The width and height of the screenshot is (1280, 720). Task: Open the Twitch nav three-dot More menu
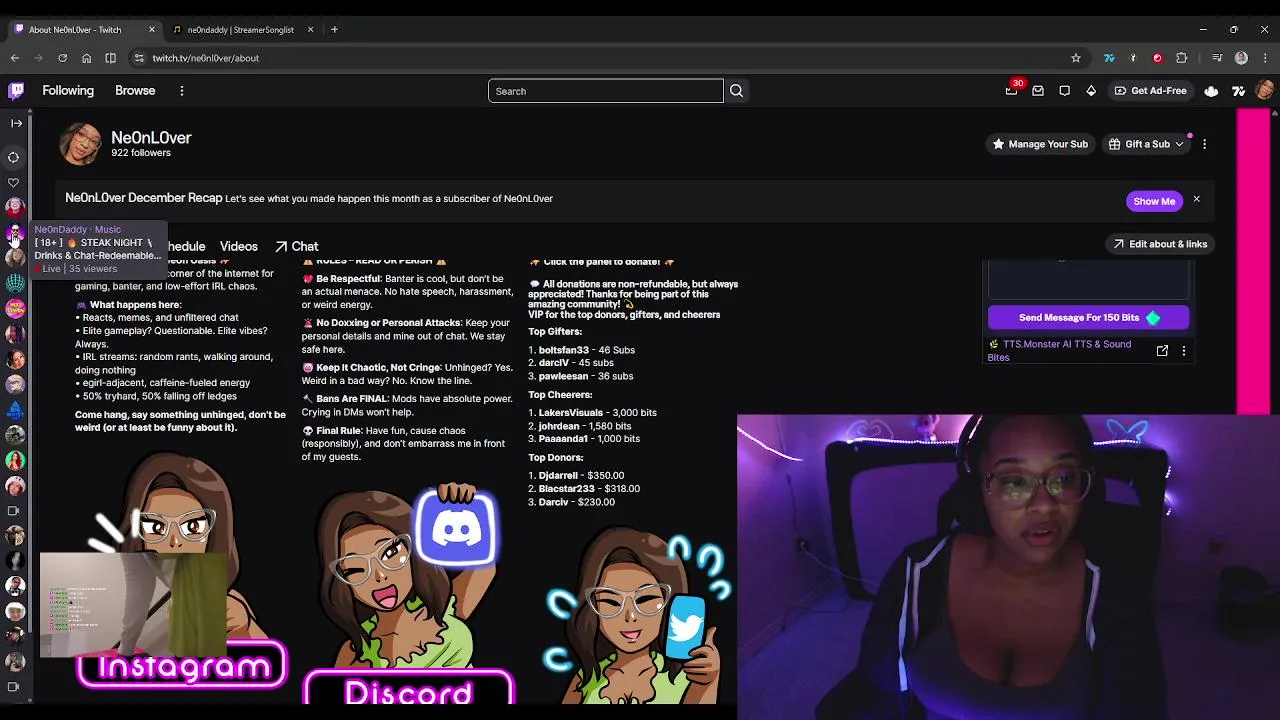coord(181,91)
